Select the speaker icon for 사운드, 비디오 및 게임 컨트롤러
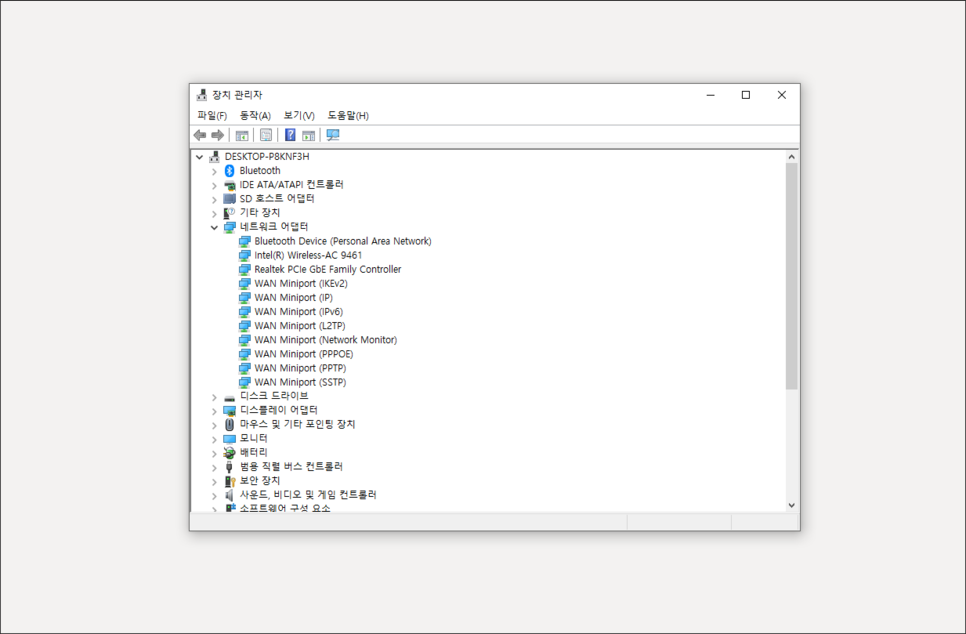The width and height of the screenshot is (966, 634). 229,495
